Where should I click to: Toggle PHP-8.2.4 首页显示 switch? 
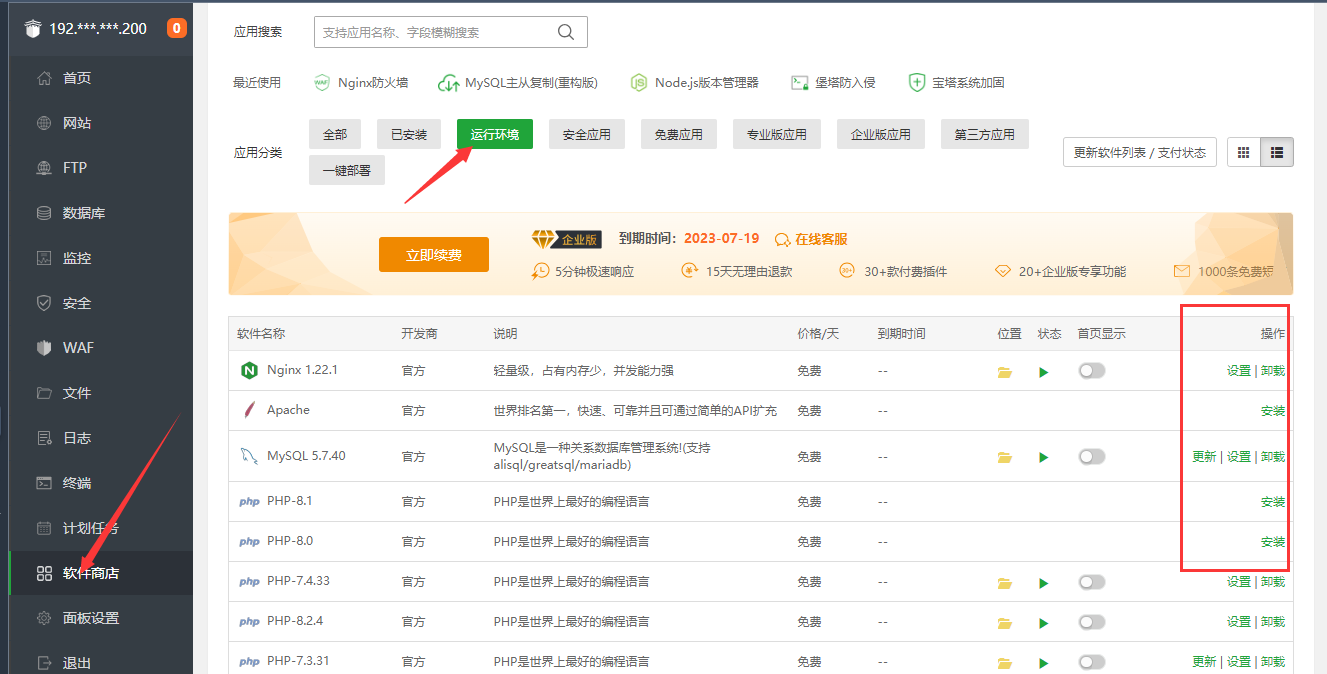click(x=1092, y=622)
